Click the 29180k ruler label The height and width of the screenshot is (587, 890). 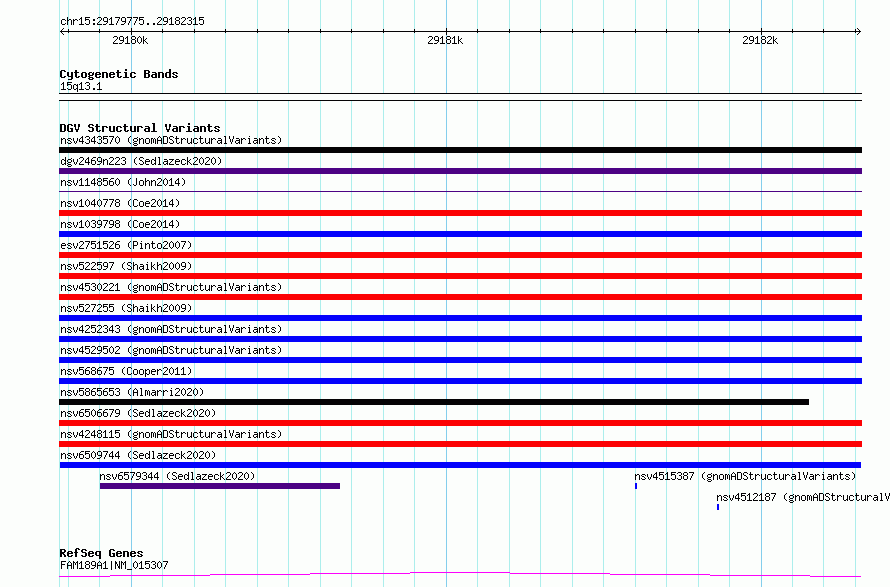pyautogui.click(x=130, y=40)
